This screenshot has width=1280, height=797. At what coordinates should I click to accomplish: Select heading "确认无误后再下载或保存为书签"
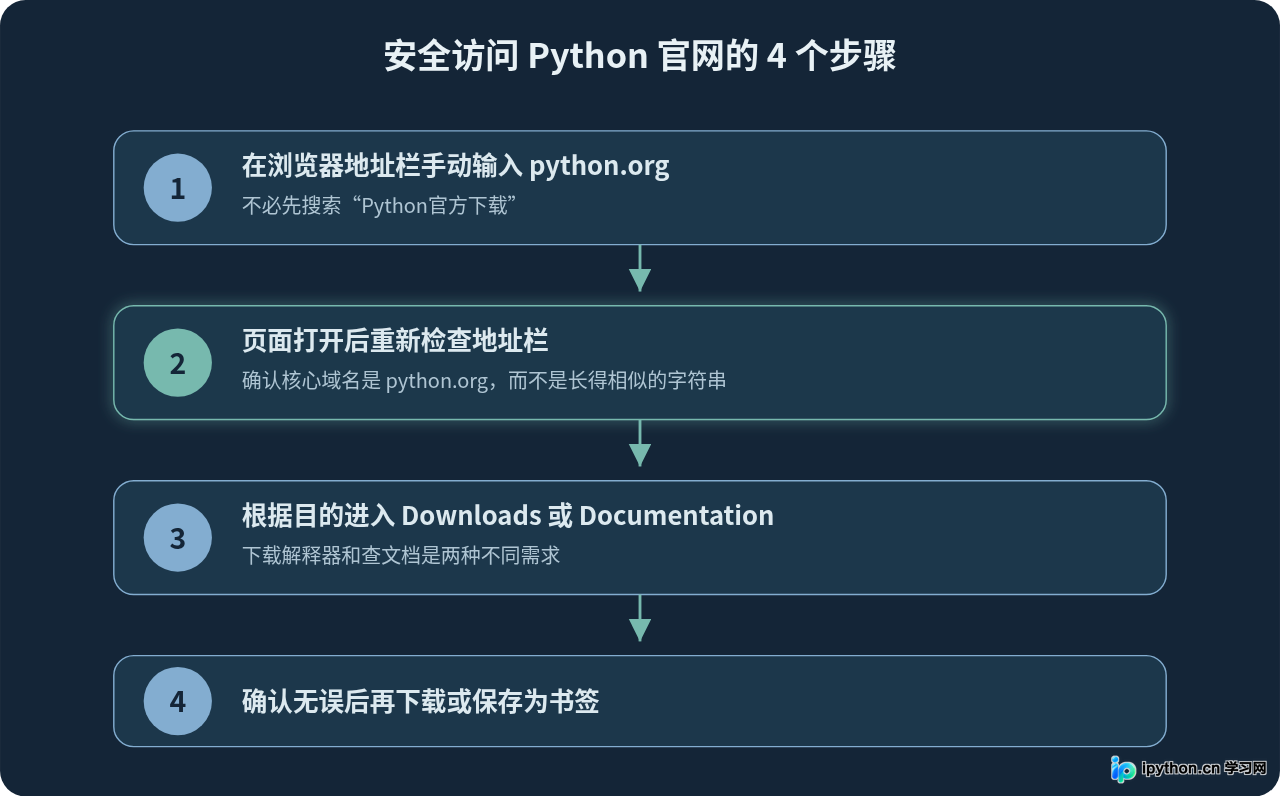click(x=421, y=701)
